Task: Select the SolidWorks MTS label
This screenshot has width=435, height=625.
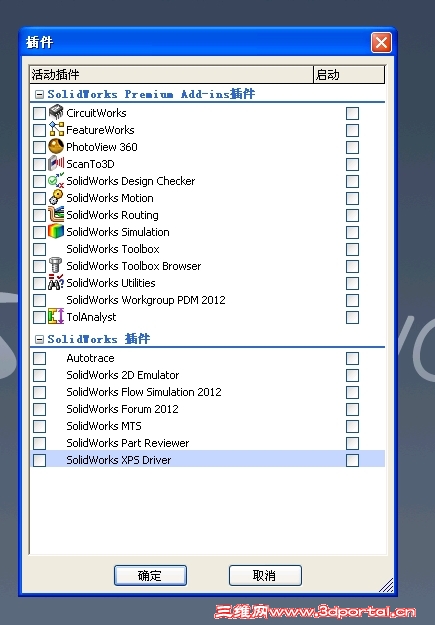Action: [x=104, y=426]
